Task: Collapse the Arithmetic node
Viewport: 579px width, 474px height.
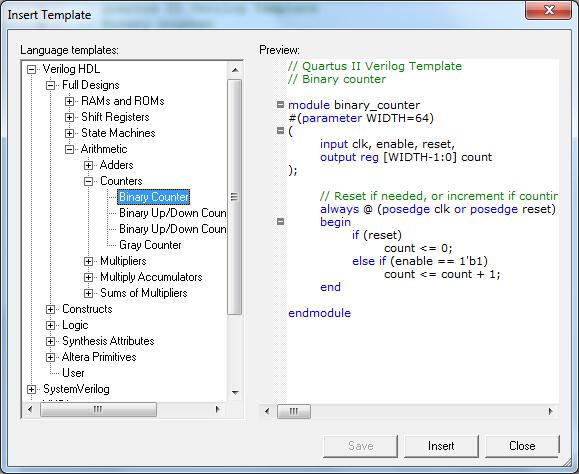Action: 69,150
